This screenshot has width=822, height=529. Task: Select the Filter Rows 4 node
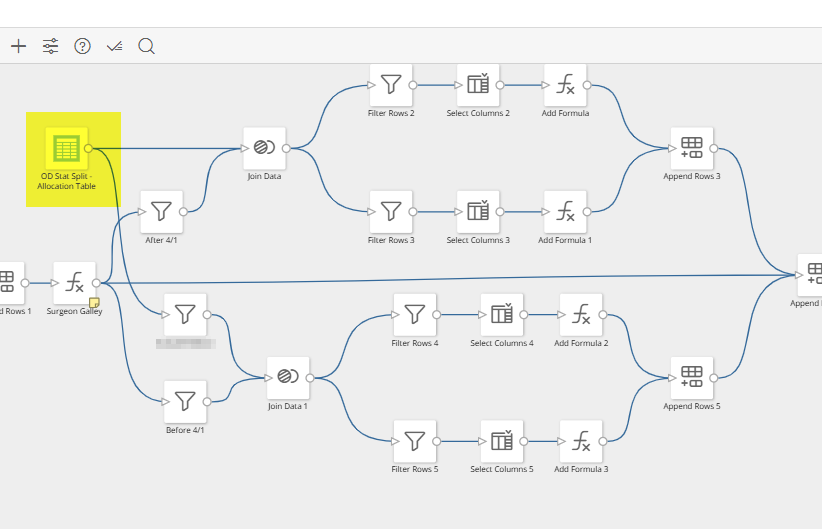415,315
